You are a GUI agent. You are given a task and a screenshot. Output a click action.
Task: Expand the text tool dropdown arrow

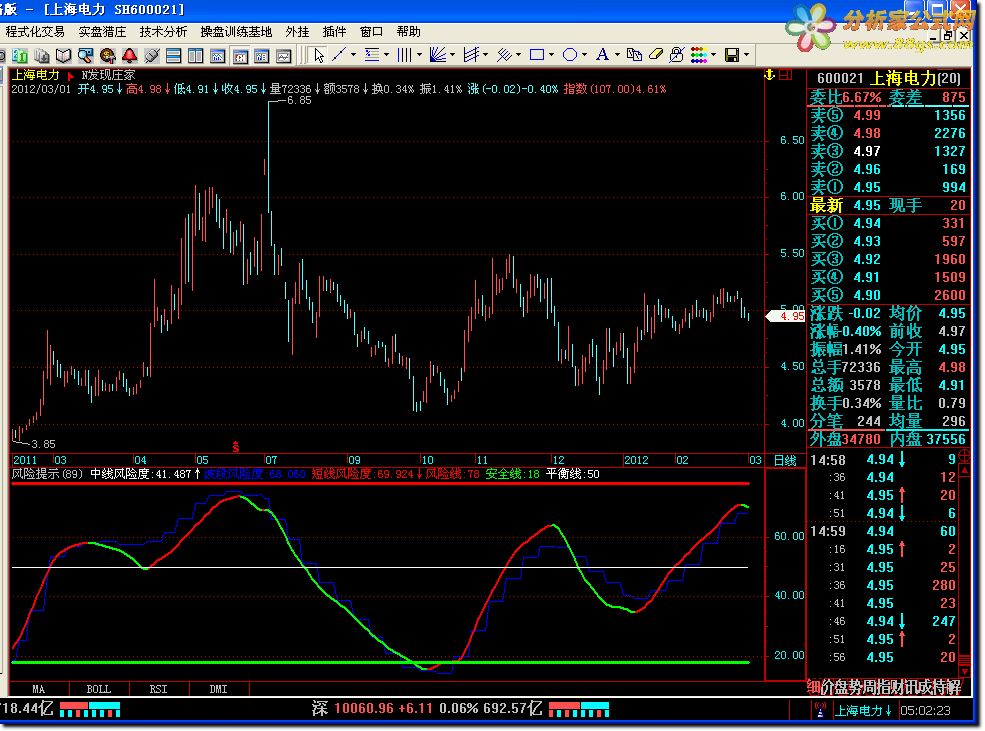coord(617,55)
